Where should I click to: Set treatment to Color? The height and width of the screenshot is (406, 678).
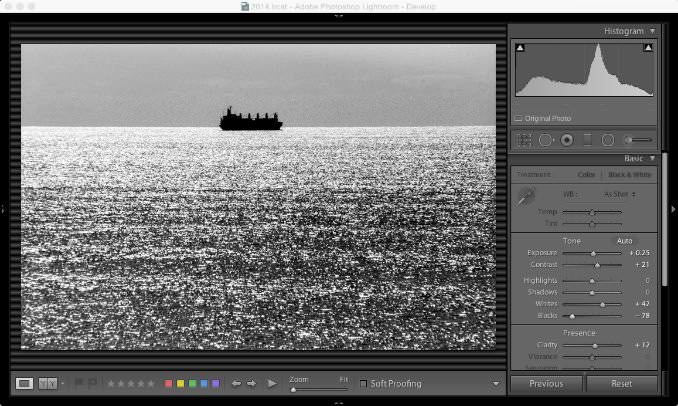click(586, 175)
